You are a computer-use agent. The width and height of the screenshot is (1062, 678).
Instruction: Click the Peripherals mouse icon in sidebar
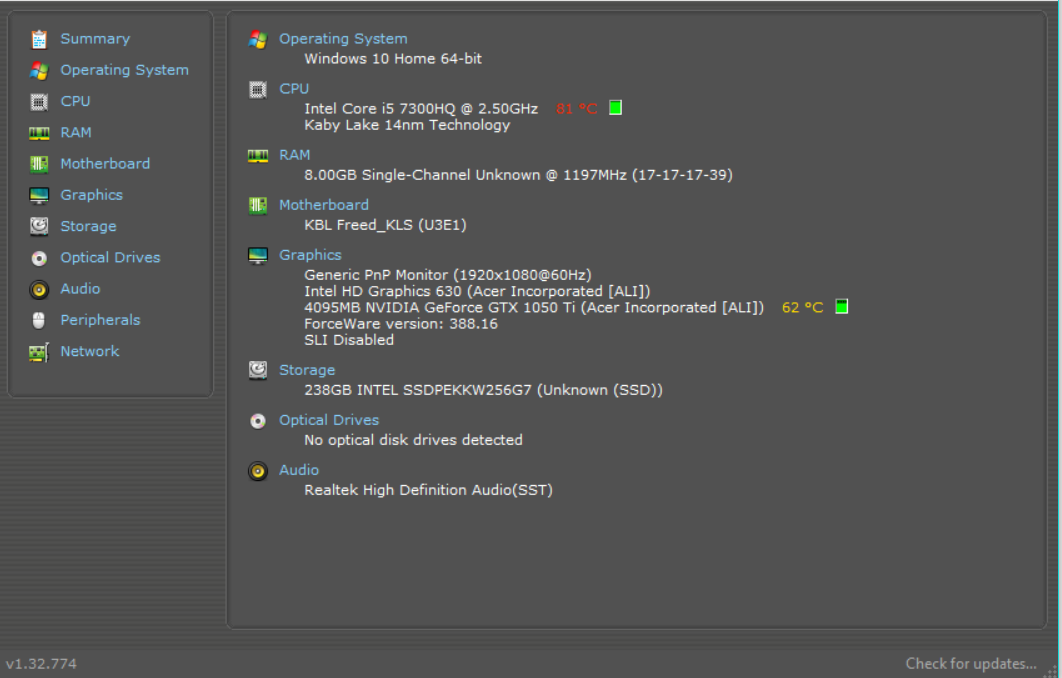click(39, 320)
